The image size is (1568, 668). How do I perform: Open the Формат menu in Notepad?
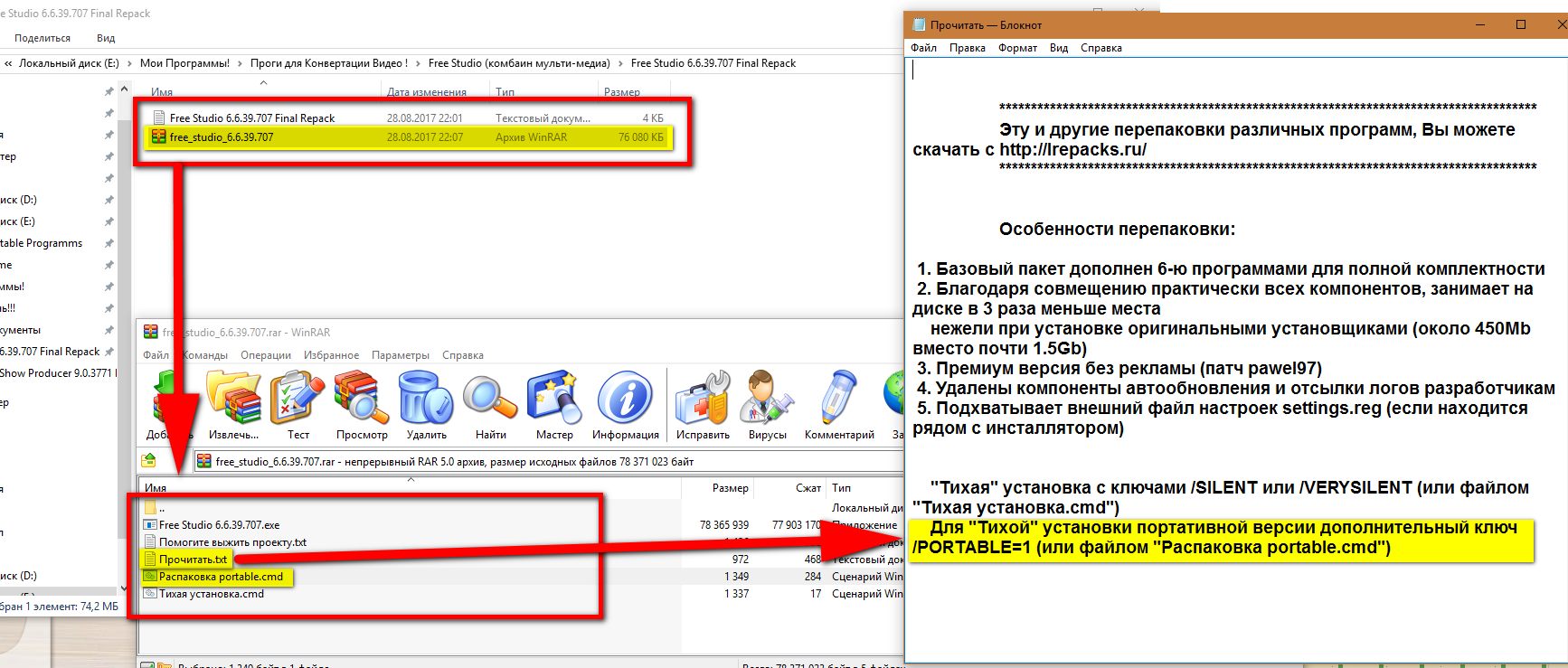pos(1017,48)
